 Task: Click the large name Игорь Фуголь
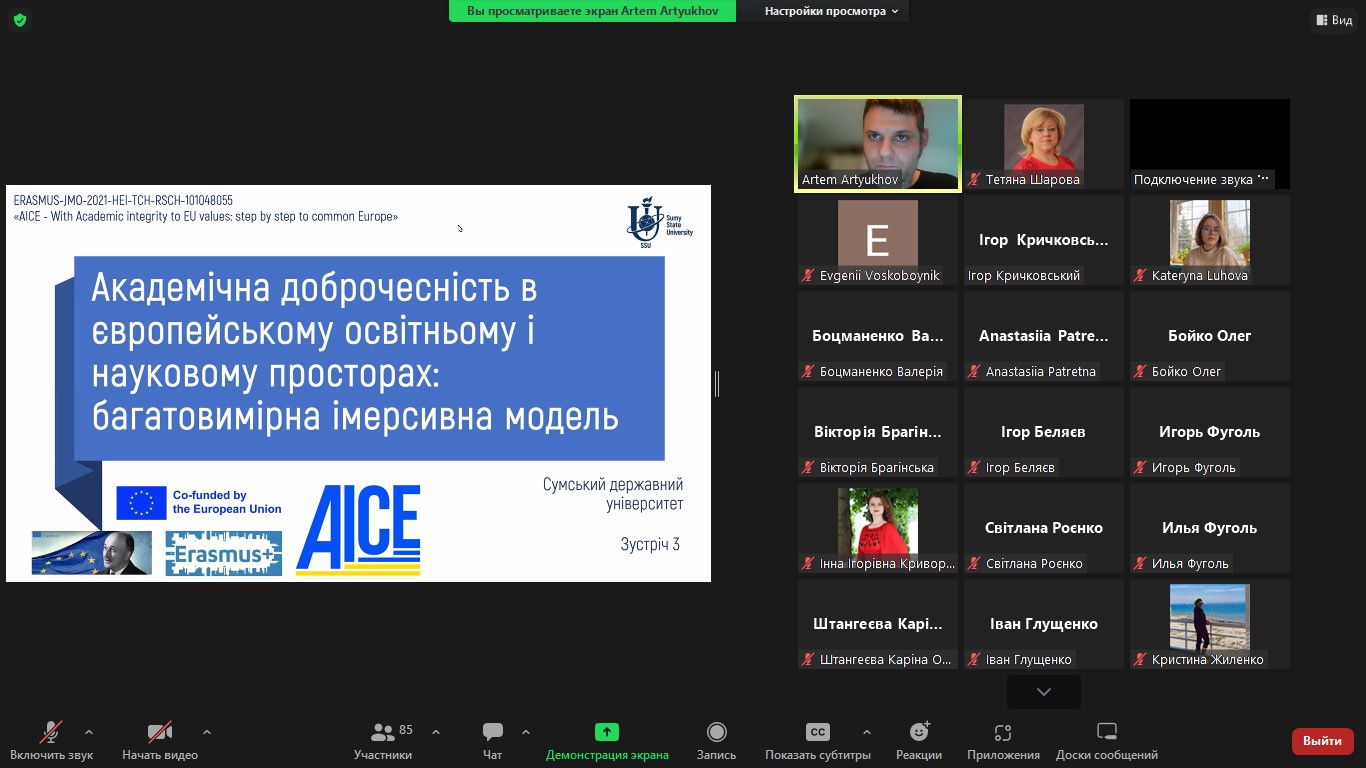click(1210, 432)
